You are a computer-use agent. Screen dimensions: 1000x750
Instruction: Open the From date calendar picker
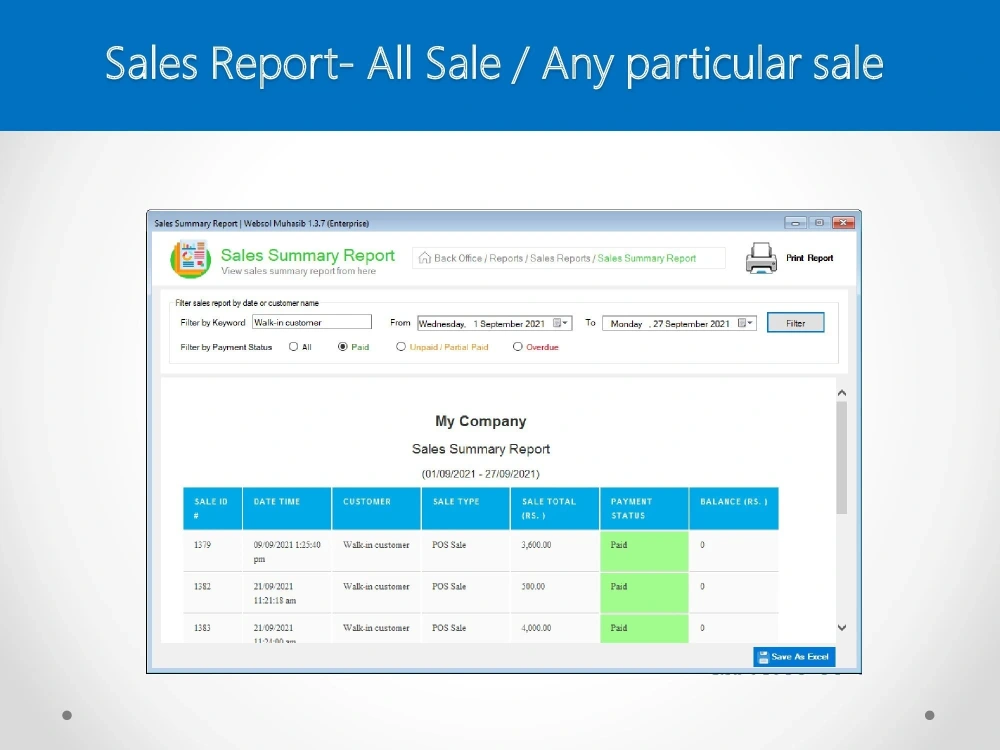click(x=560, y=323)
